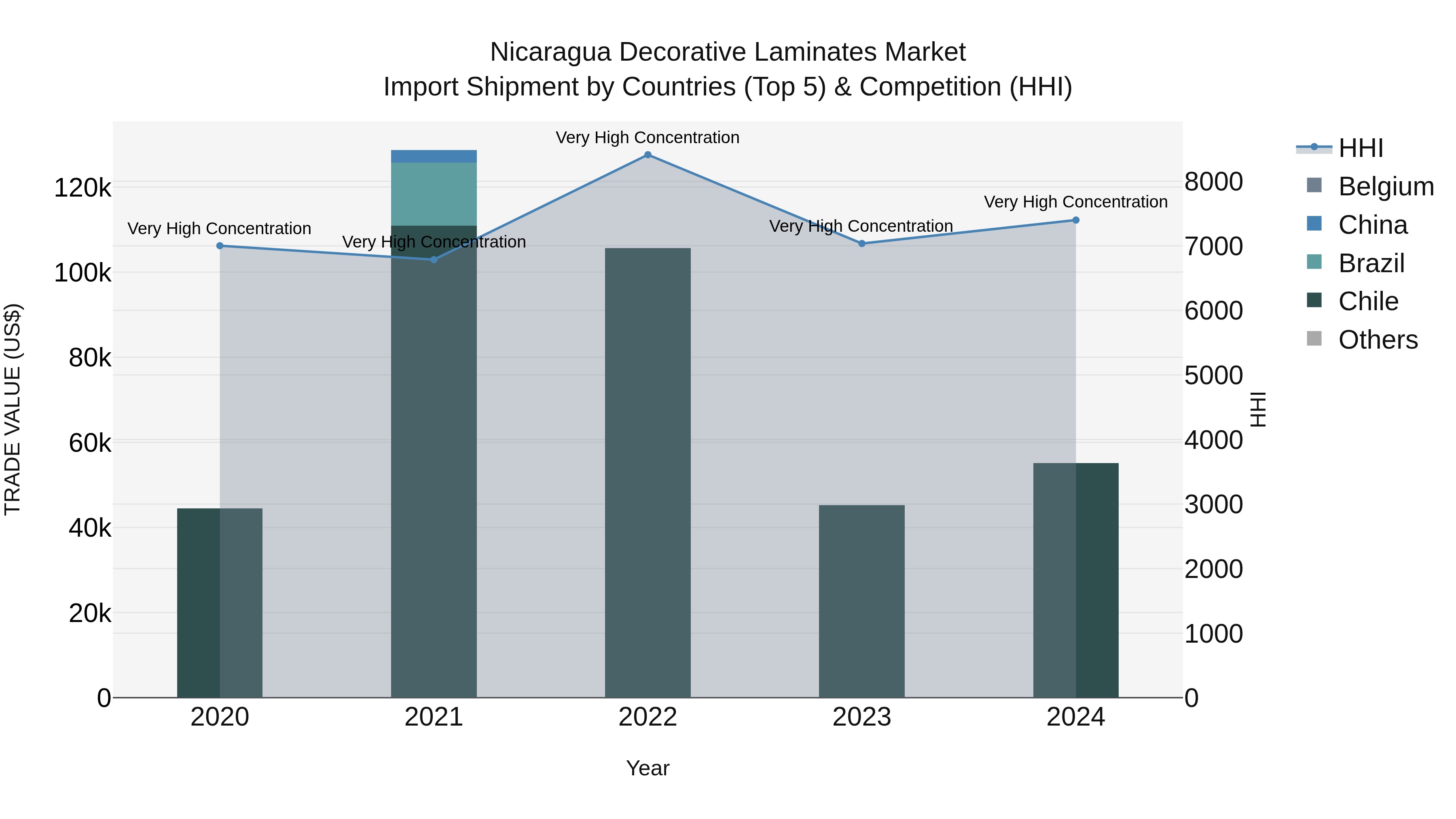
Task: Click the Brazil teal swatch in legend
Action: click(x=1315, y=262)
